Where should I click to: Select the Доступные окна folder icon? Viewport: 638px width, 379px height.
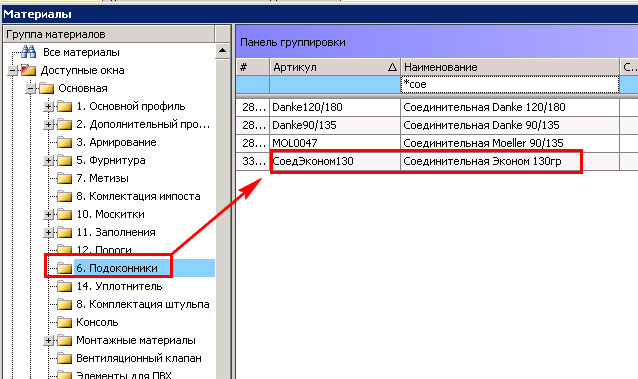(x=28, y=70)
